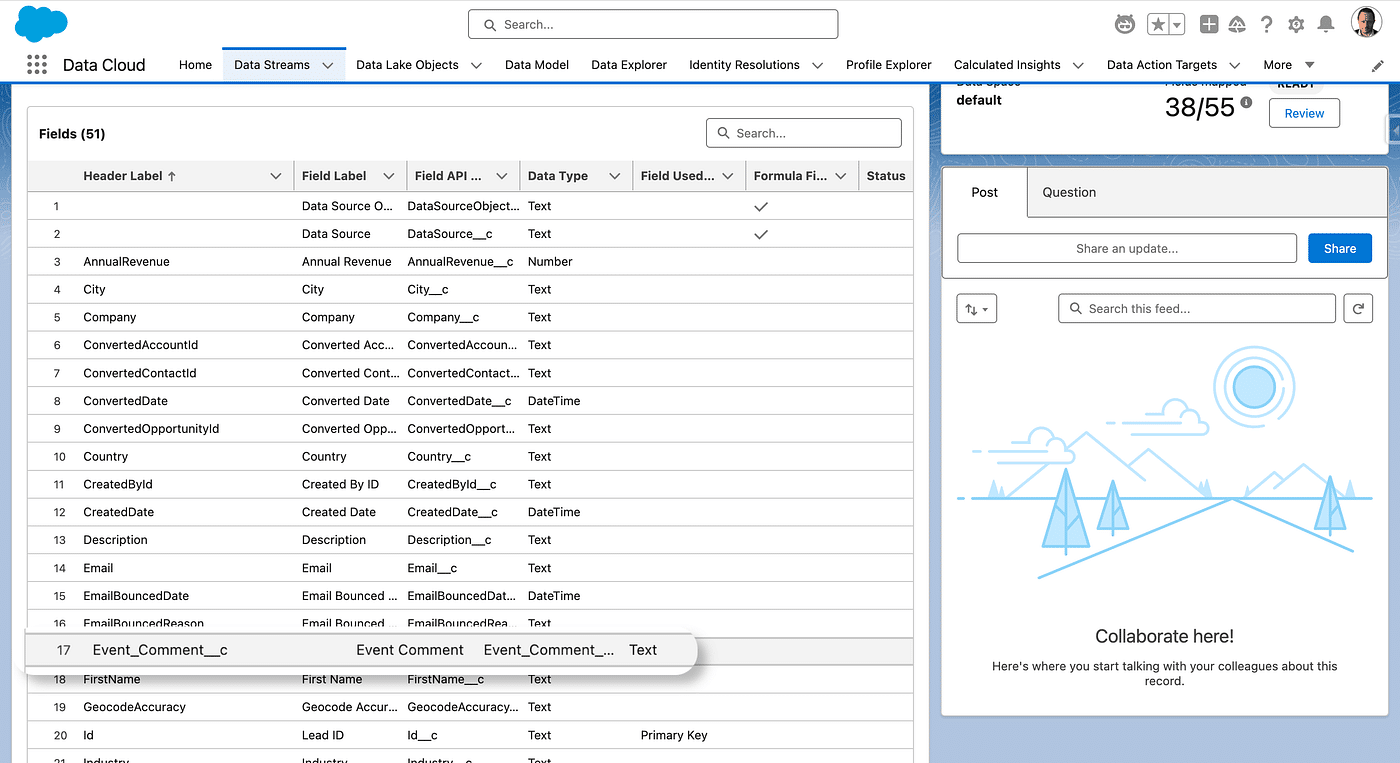Open the feed sort order dropdown
Image resolution: width=1400 pixels, height=763 pixels.
(976, 309)
